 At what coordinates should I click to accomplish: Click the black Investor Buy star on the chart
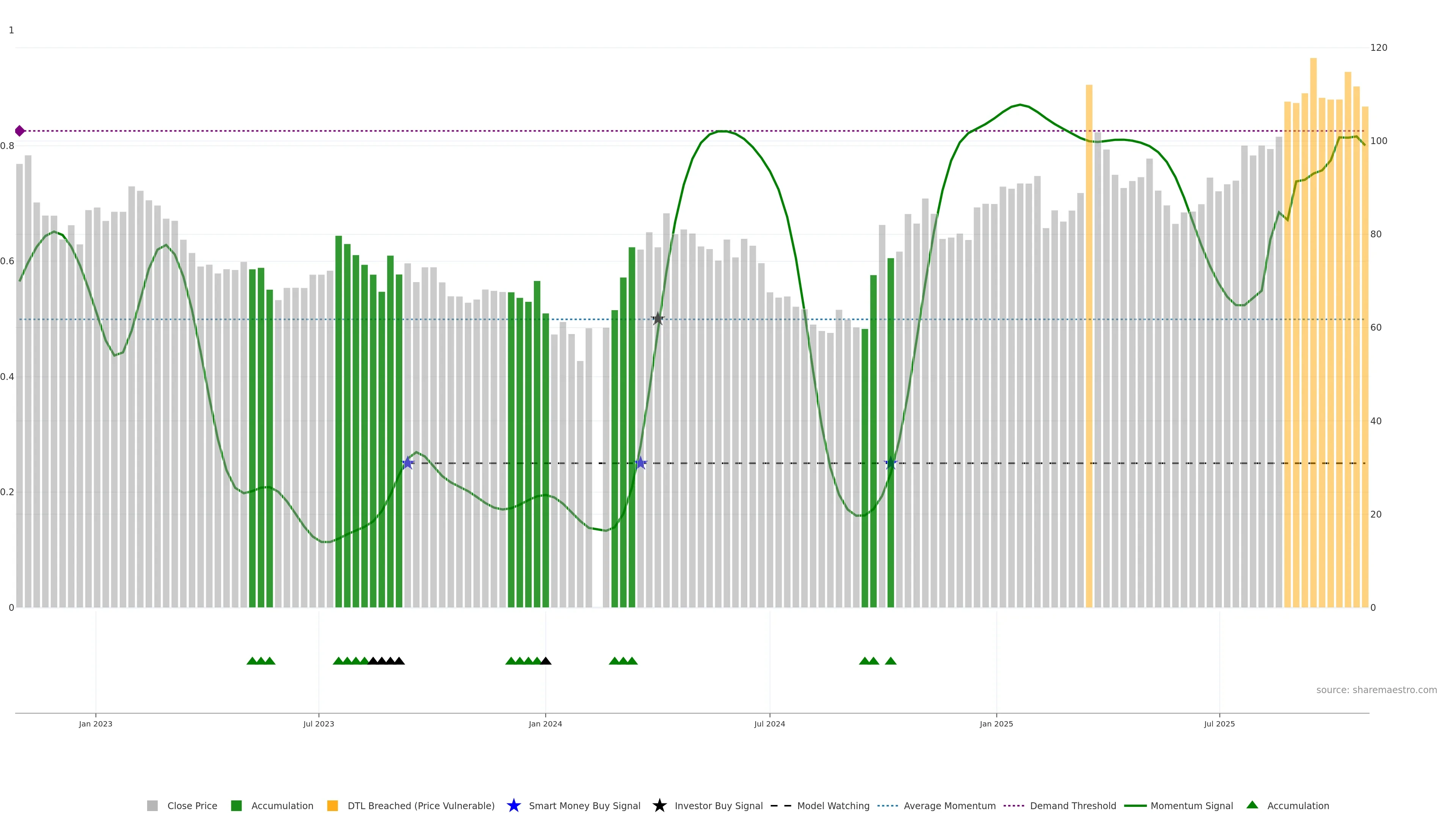pos(657,319)
